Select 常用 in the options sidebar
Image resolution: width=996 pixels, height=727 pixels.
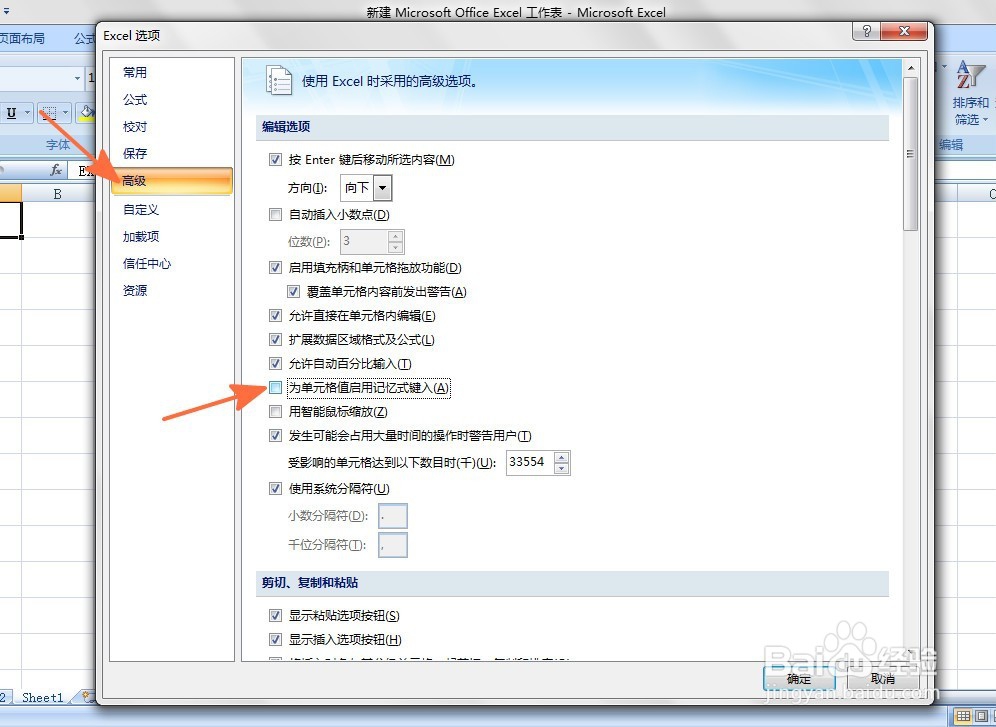172,72
